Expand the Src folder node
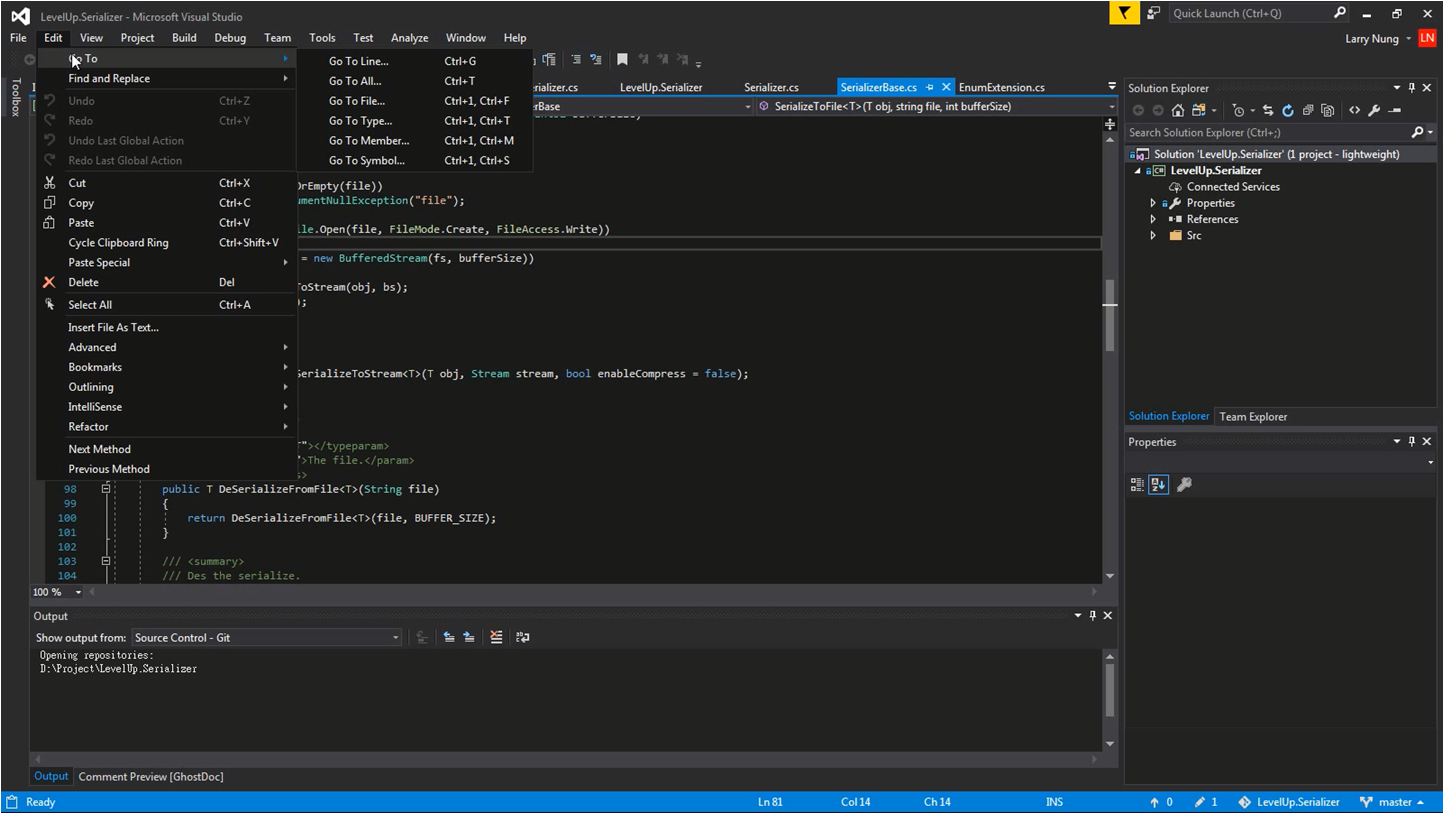The width and height of the screenshot is (1444, 814). click(x=1153, y=235)
